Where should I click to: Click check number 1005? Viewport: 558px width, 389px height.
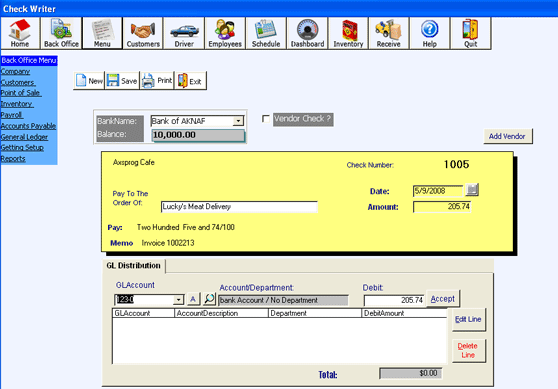457,164
